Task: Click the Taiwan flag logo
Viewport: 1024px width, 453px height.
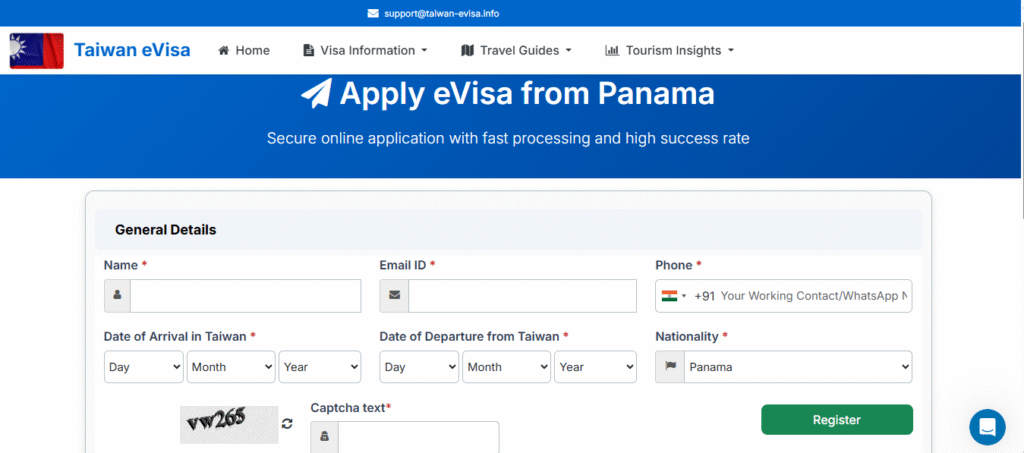Action: 36,51
